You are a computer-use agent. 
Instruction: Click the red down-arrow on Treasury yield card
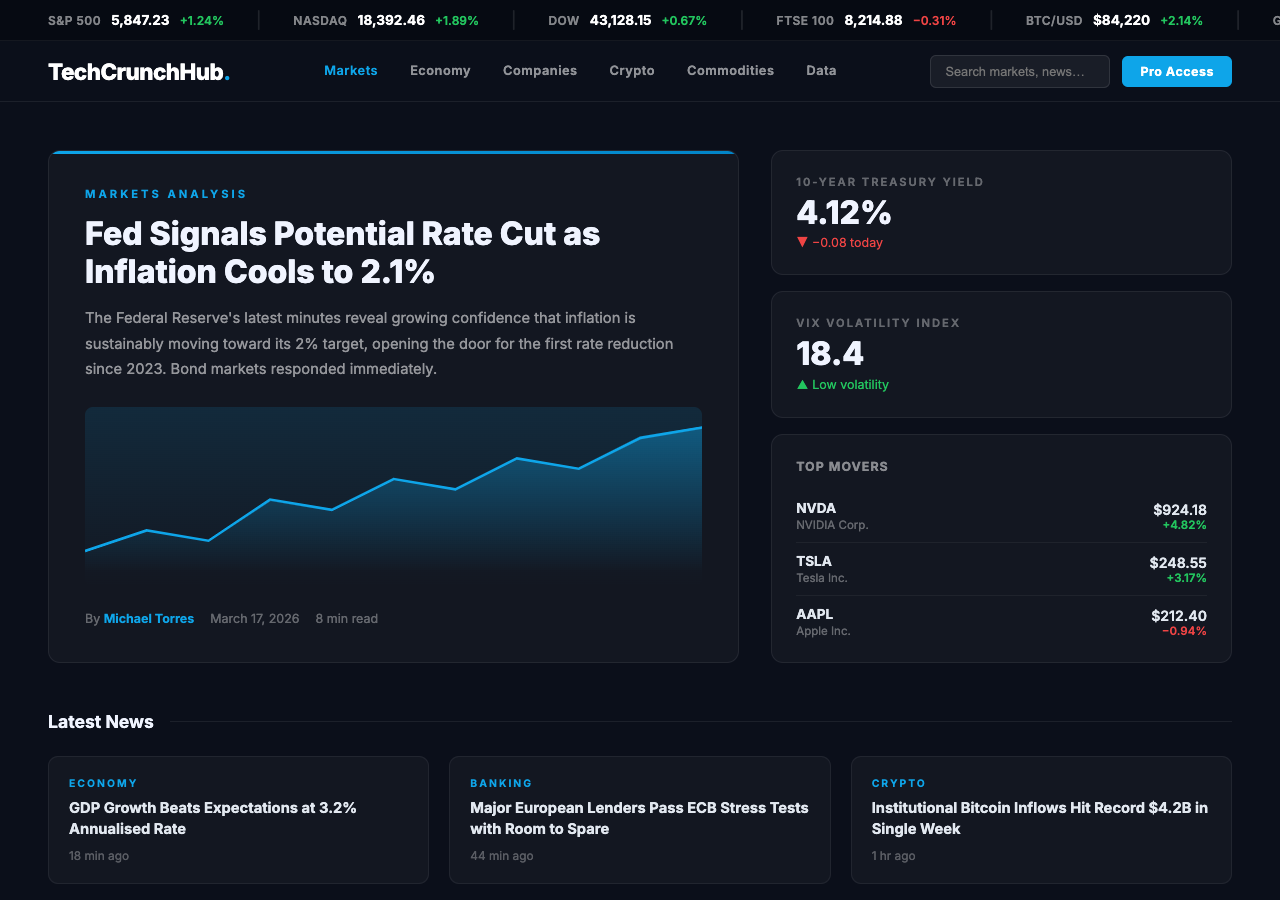(x=801, y=242)
